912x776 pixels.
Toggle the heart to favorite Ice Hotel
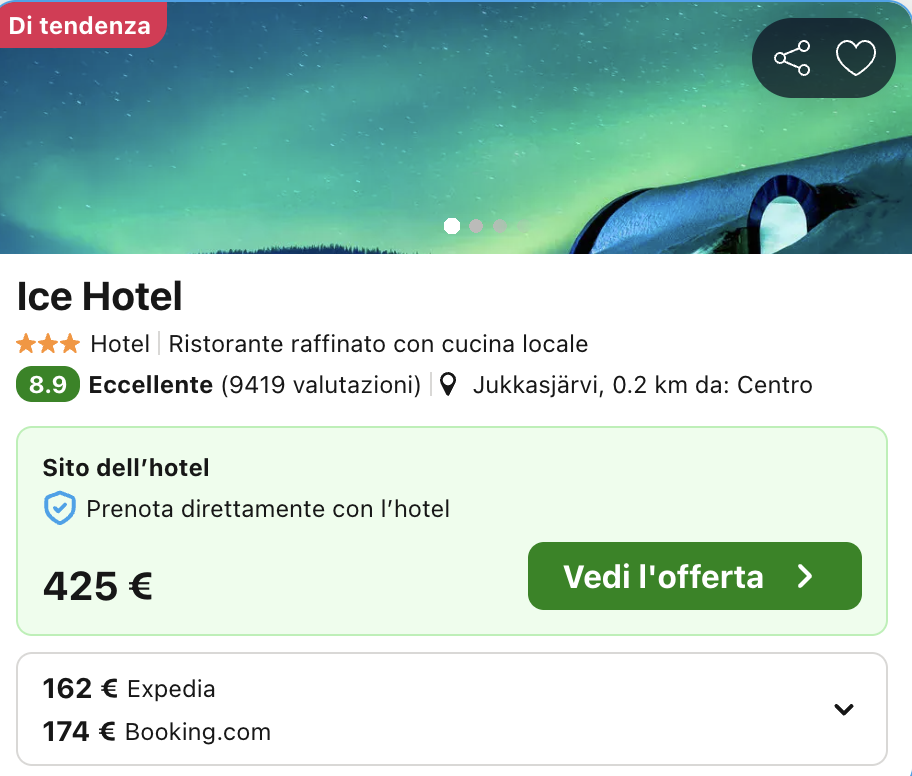tap(856, 58)
